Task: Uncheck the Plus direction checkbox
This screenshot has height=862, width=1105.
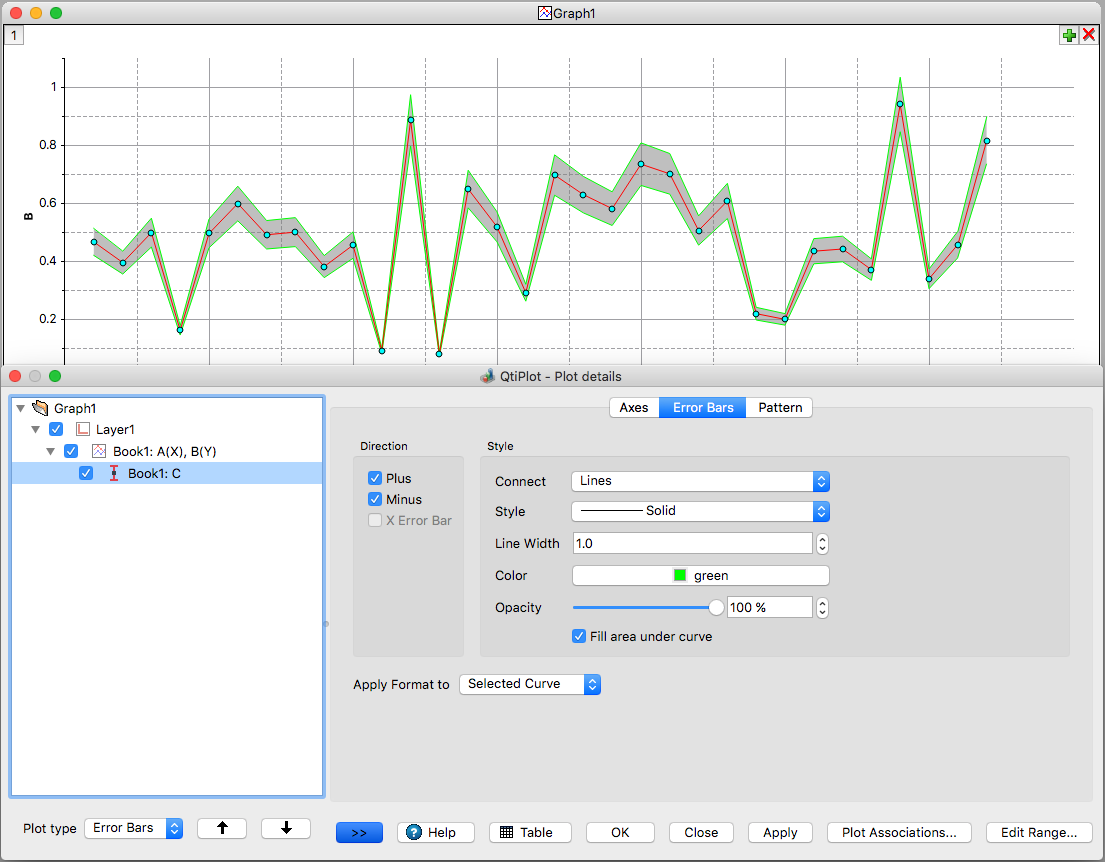Action: pos(376,478)
